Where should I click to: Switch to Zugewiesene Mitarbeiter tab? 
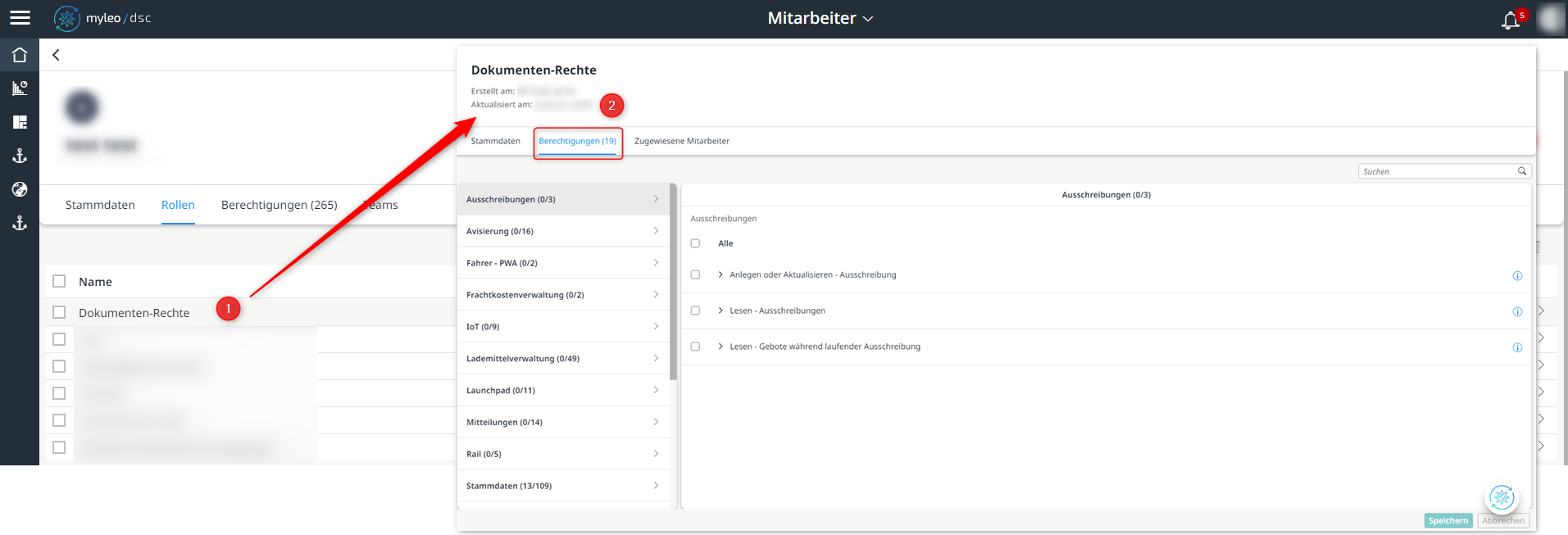pos(682,141)
